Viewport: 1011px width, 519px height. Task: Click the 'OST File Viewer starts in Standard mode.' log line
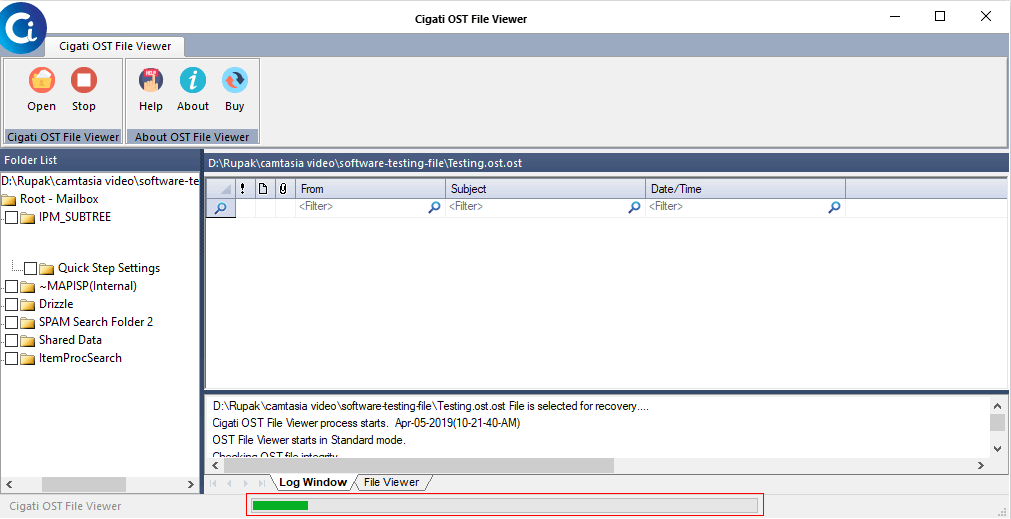point(309,440)
